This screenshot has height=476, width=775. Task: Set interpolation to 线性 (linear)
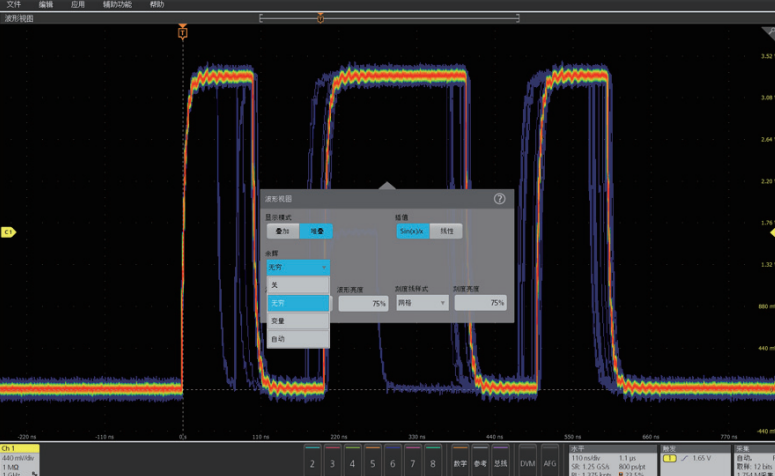[x=447, y=231]
